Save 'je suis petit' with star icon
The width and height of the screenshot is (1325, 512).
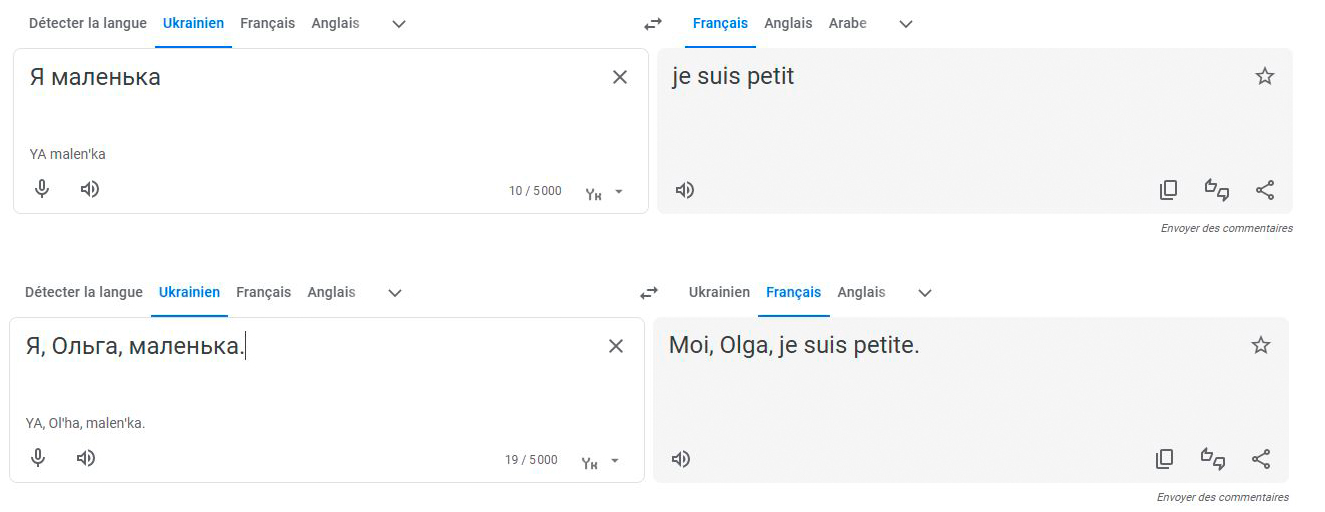coord(1265,76)
